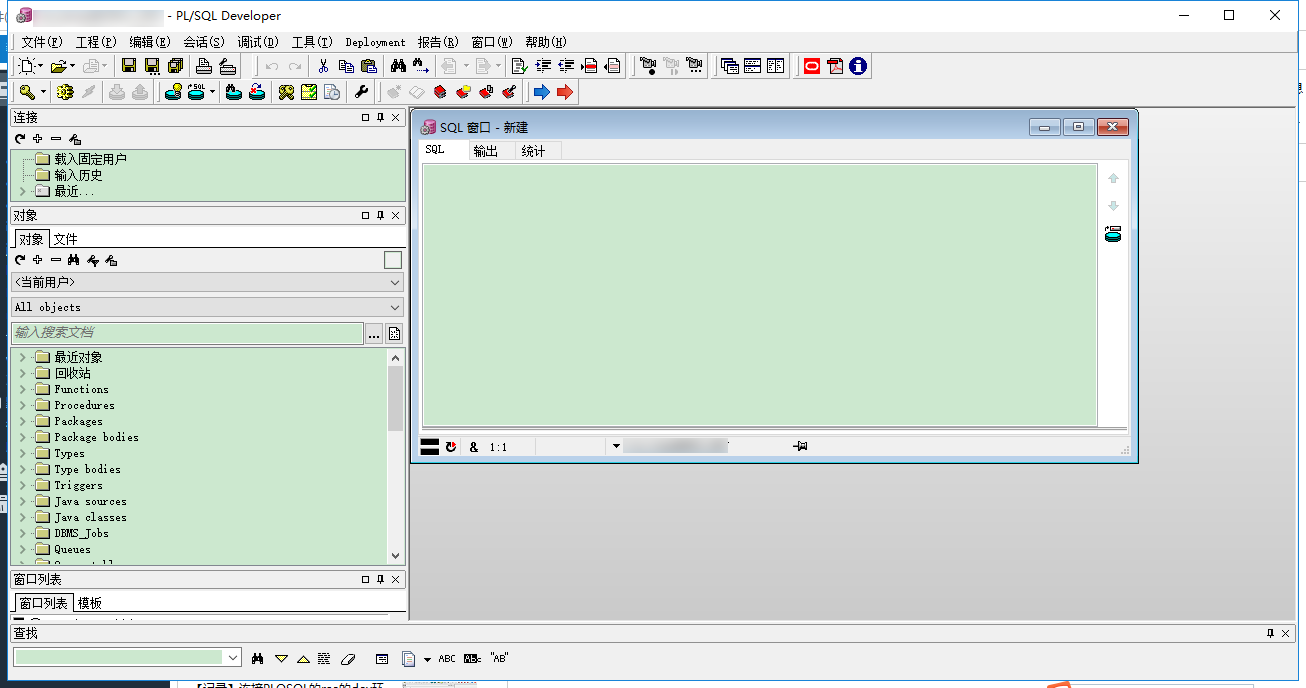Click the macro record camera icon
This screenshot has width=1306, height=688.
click(x=648, y=66)
